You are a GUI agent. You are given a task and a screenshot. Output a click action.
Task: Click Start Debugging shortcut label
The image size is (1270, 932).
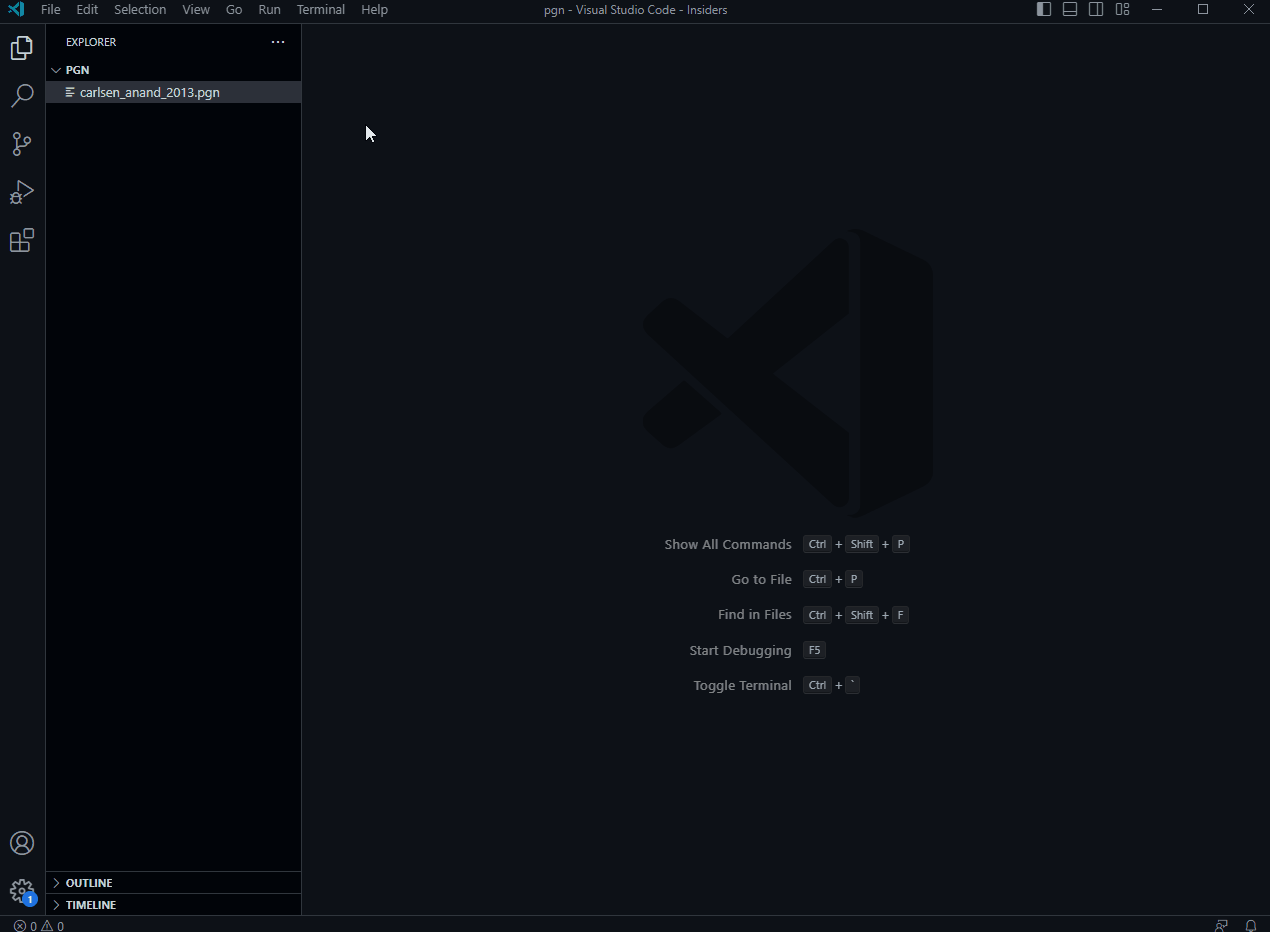coord(740,650)
